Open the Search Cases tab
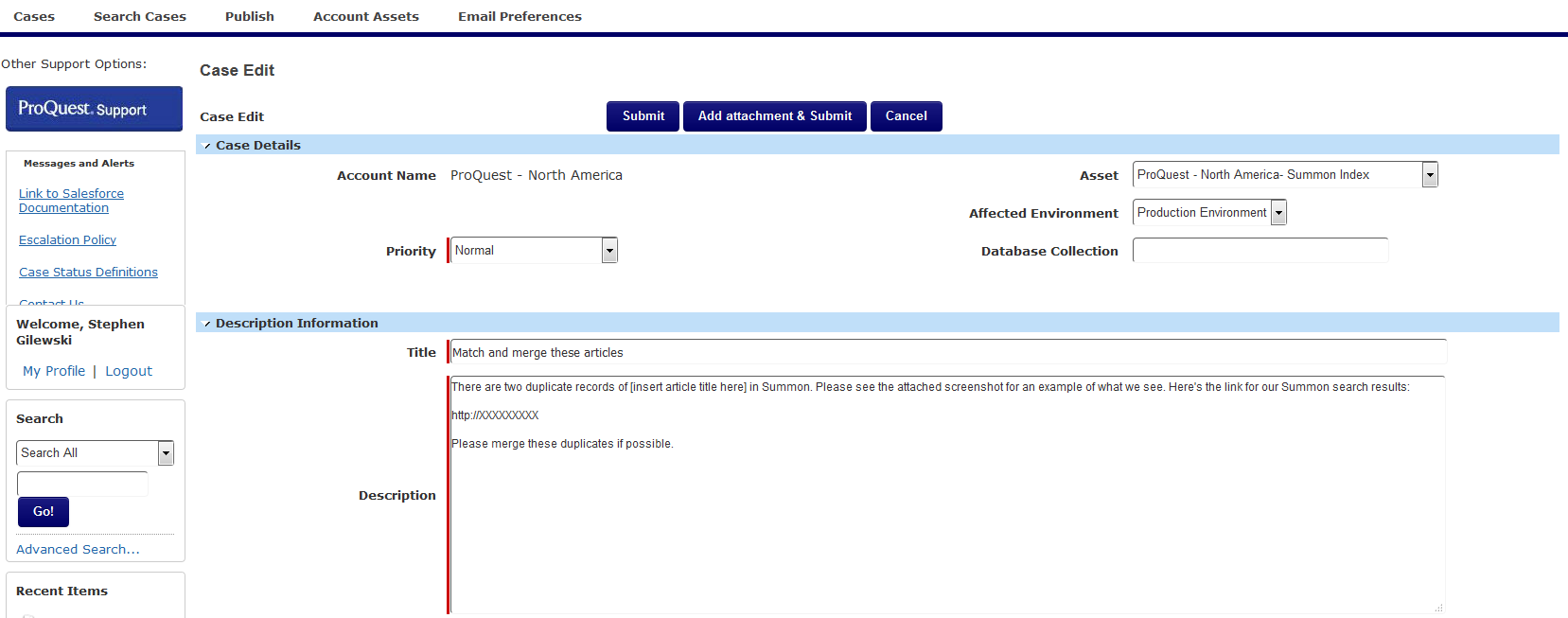Screen dimensions: 1568x618 click(140, 16)
